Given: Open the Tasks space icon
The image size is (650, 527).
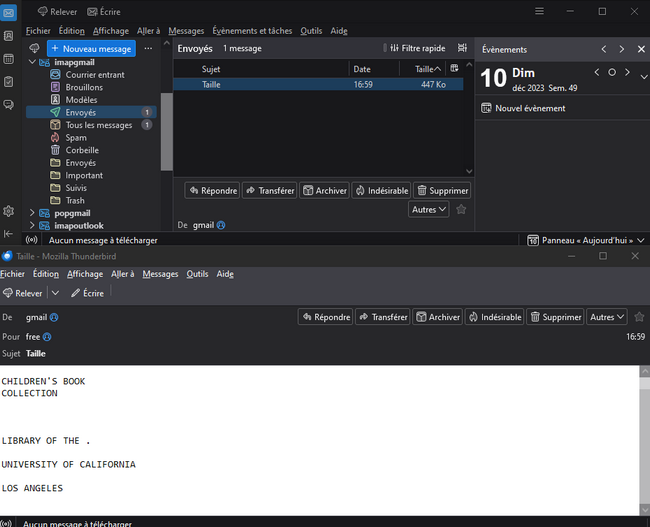Looking at the screenshot, I should pyautogui.click(x=8, y=82).
